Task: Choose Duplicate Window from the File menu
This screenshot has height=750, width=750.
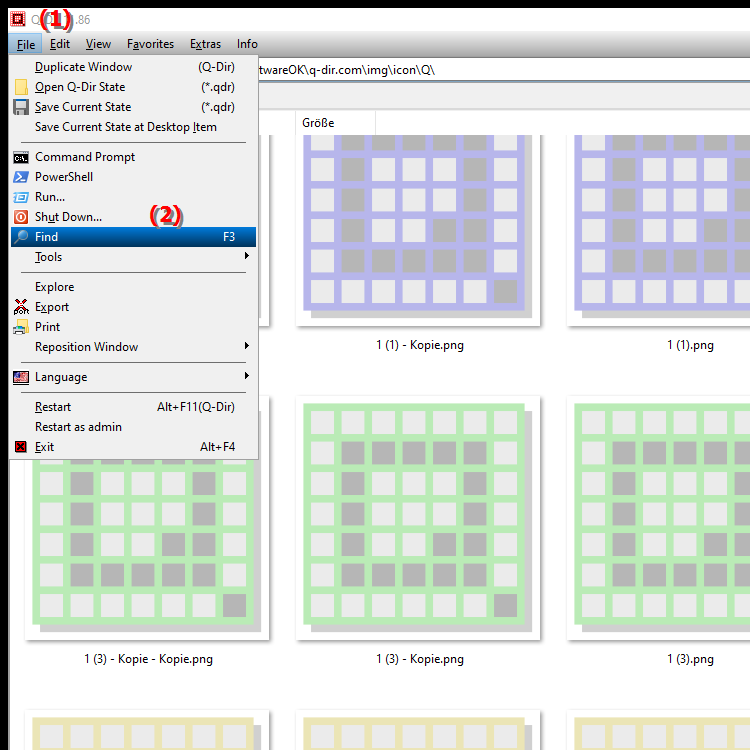Action: point(133,67)
